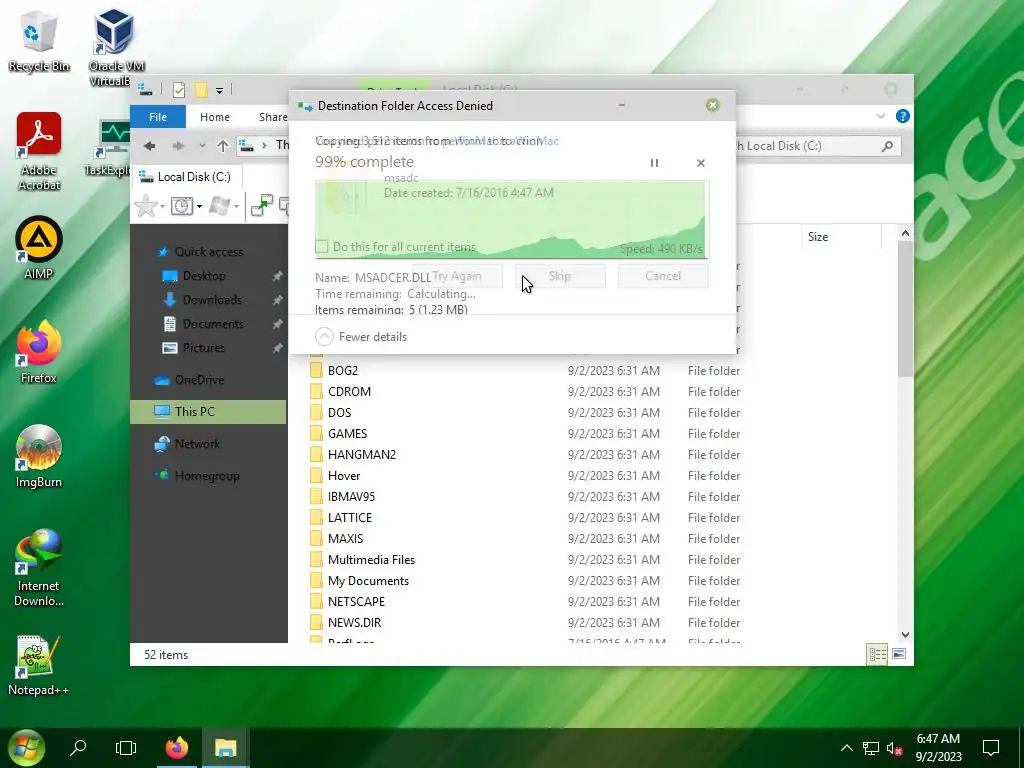
Task: Expand the ribbon with the chevron near Help
Action: tap(880, 116)
